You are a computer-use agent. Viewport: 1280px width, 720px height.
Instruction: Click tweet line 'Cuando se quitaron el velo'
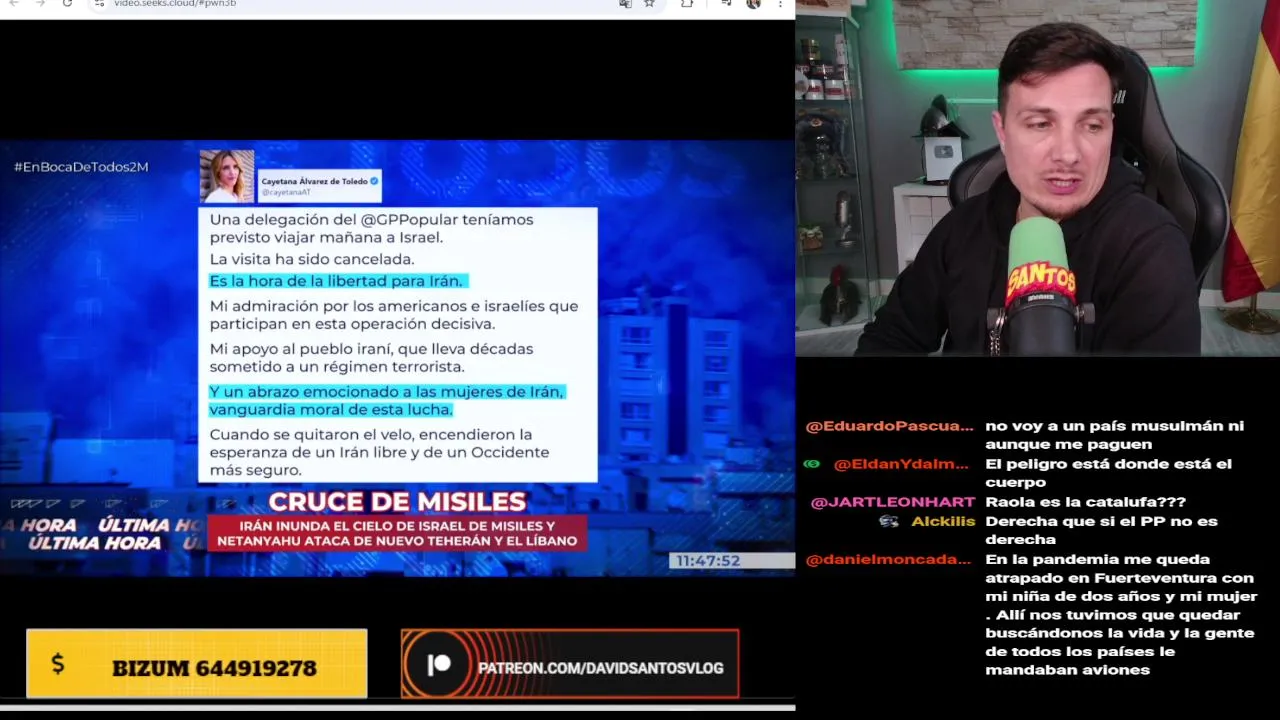click(x=379, y=452)
